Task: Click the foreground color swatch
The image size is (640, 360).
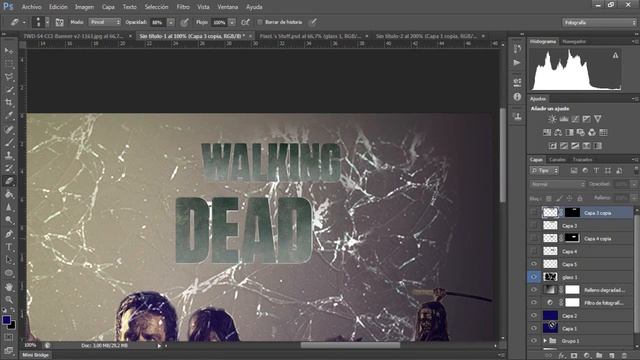Action: (x=6, y=320)
